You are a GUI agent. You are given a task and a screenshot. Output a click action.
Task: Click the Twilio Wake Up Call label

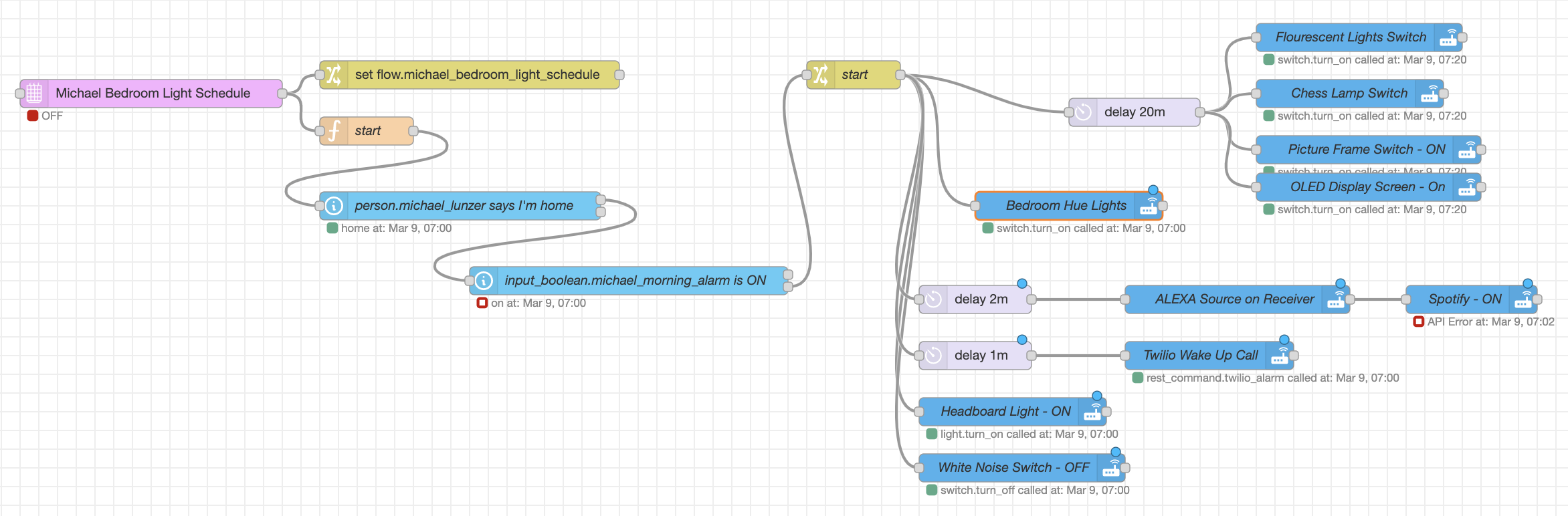pos(1201,356)
